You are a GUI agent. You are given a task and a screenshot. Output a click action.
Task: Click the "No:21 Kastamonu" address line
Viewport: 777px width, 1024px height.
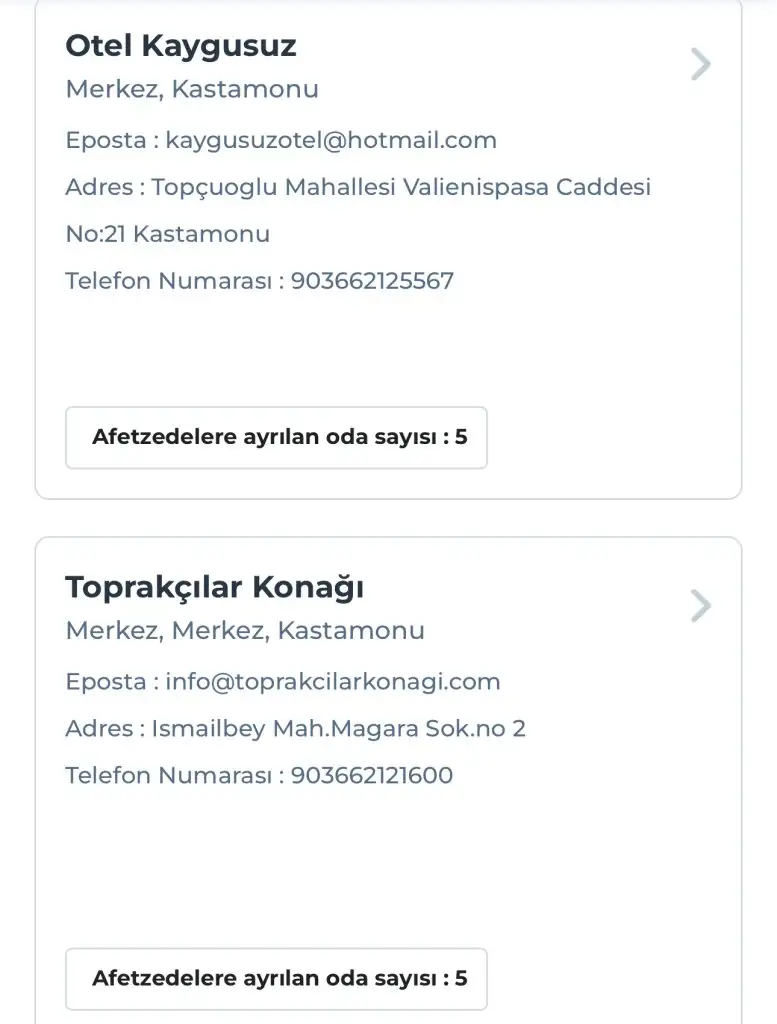(x=167, y=234)
